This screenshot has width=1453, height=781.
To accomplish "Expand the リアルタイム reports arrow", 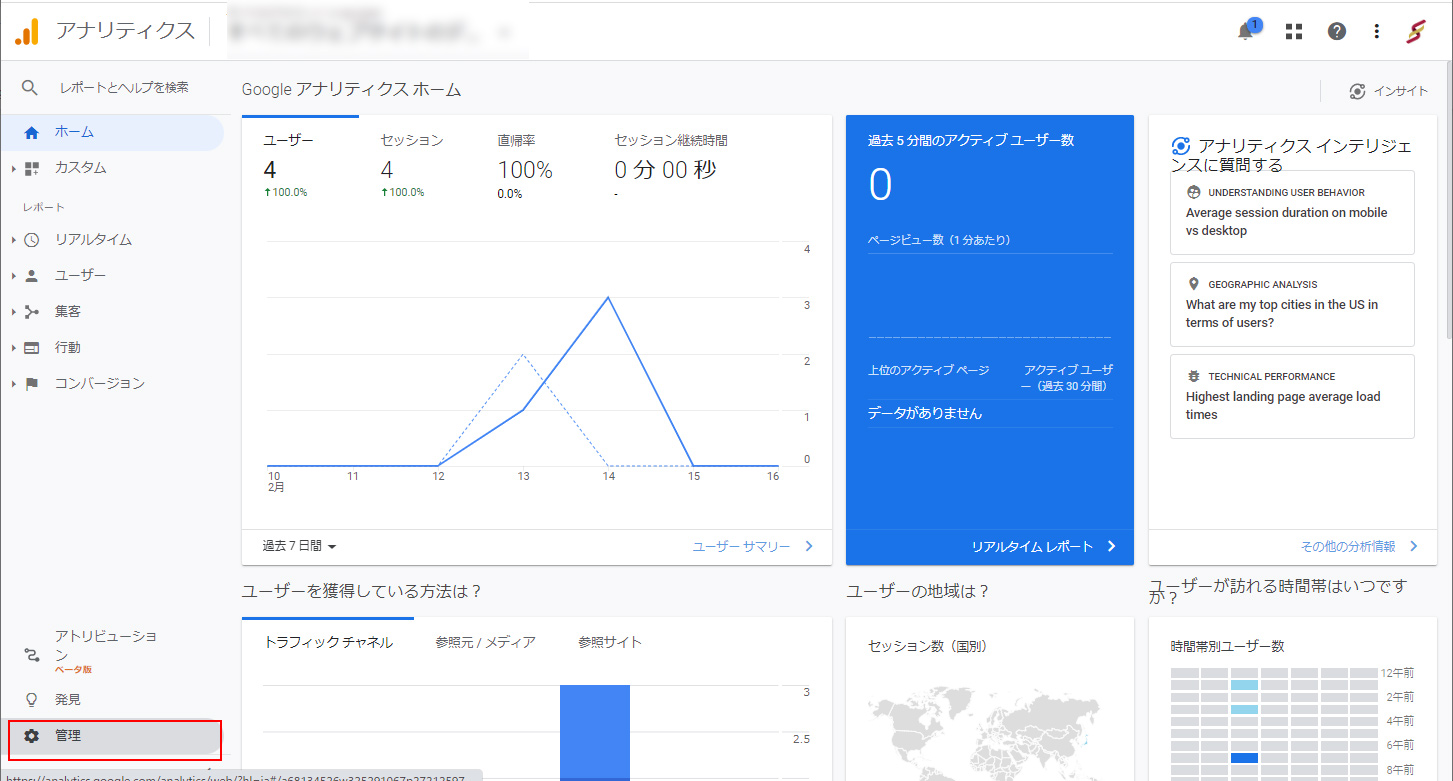I will [x=14, y=240].
